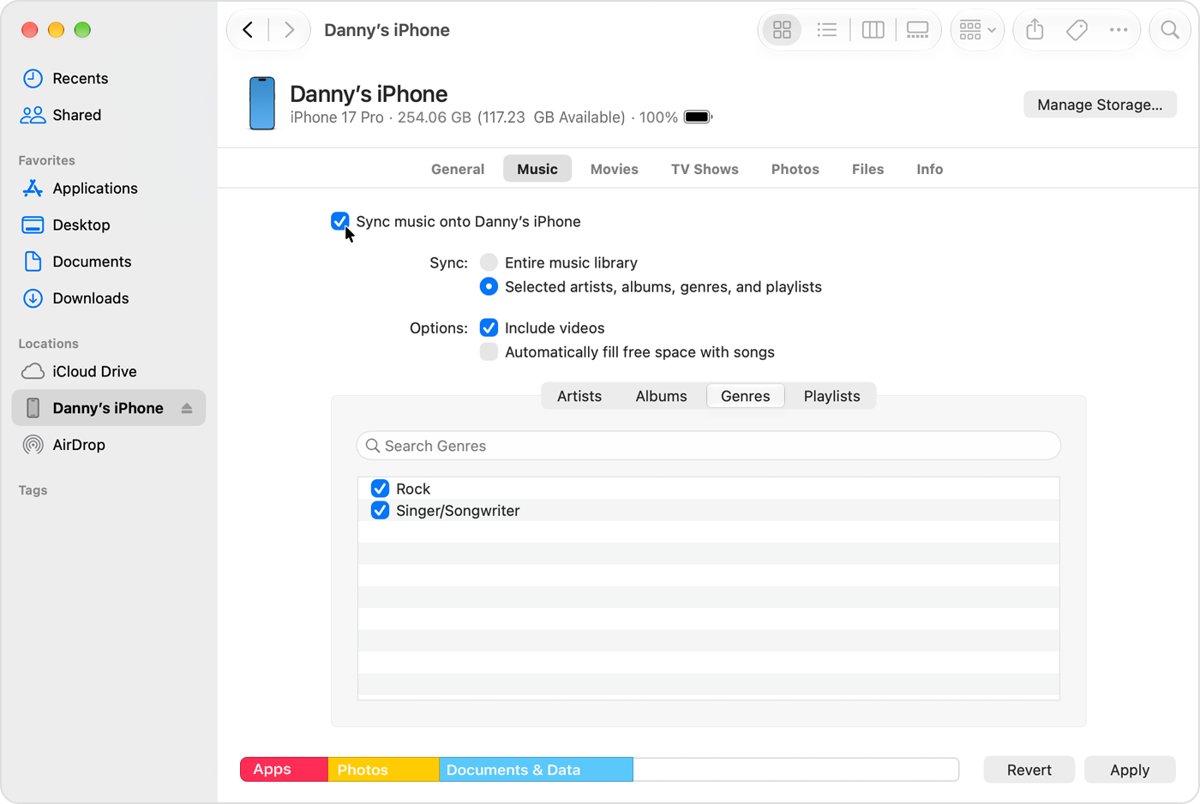Click the yellow Photos storage segment
This screenshot has width=1200, height=804.
(384, 769)
